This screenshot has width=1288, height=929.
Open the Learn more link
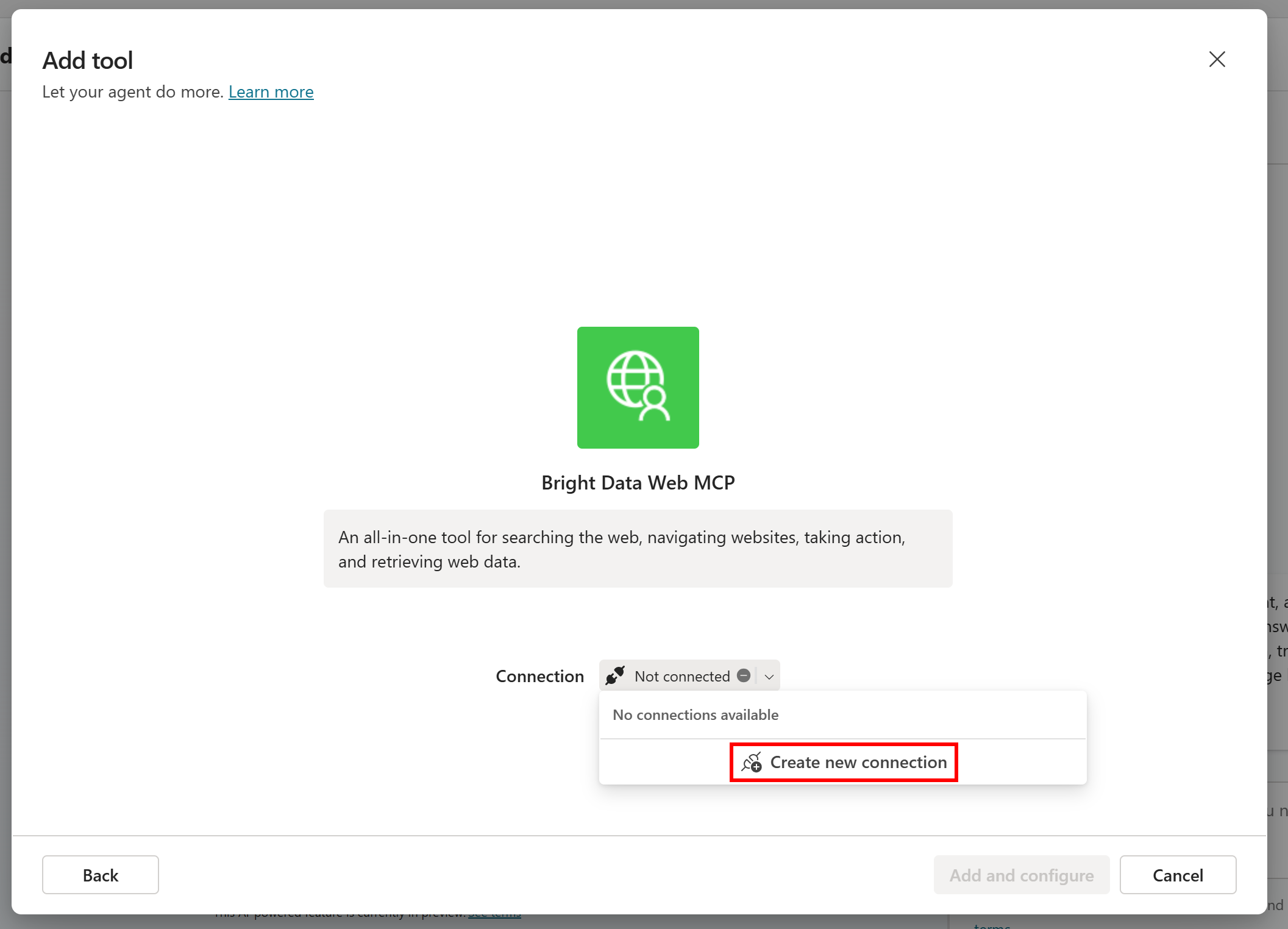(271, 91)
